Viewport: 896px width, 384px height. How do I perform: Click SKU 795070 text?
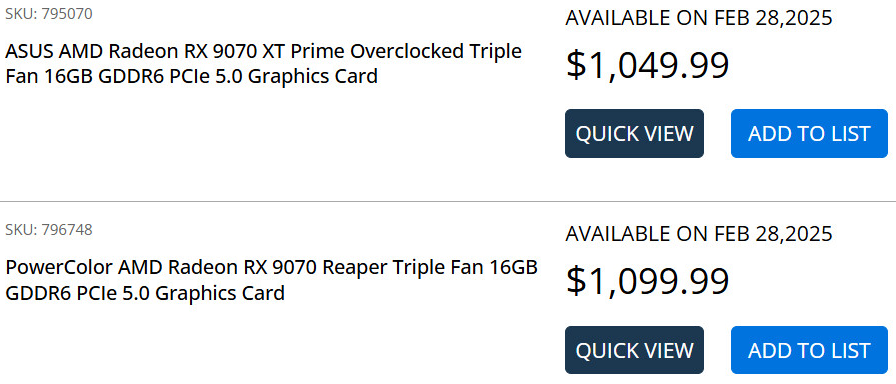click(x=49, y=14)
